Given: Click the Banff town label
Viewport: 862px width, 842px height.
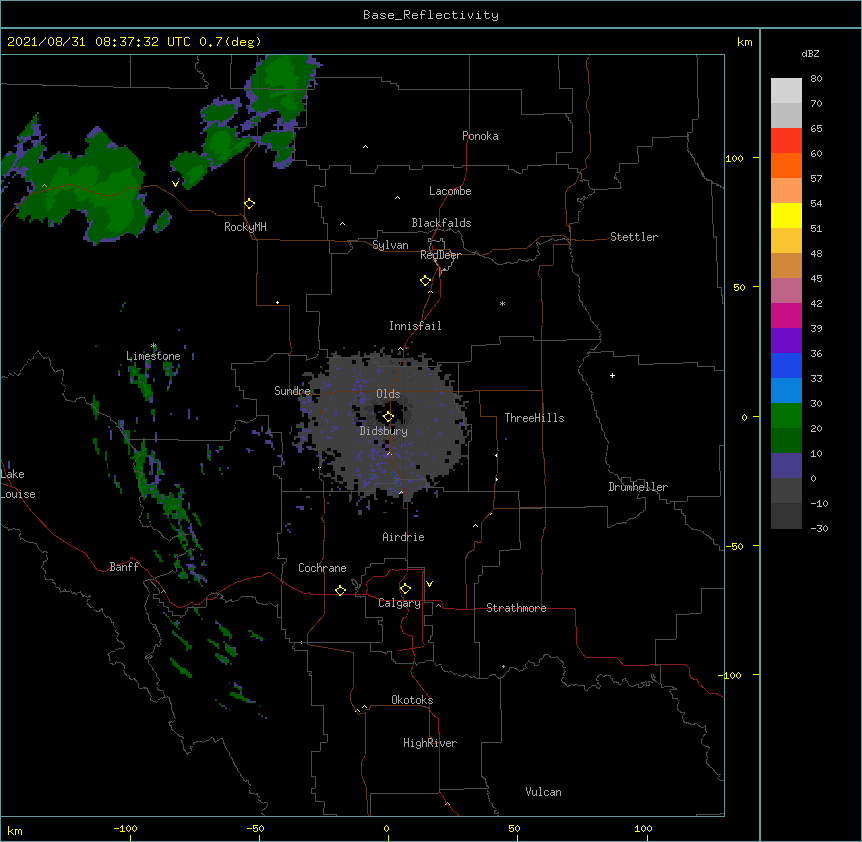Looking at the screenshot, I should tap(124, 567).
